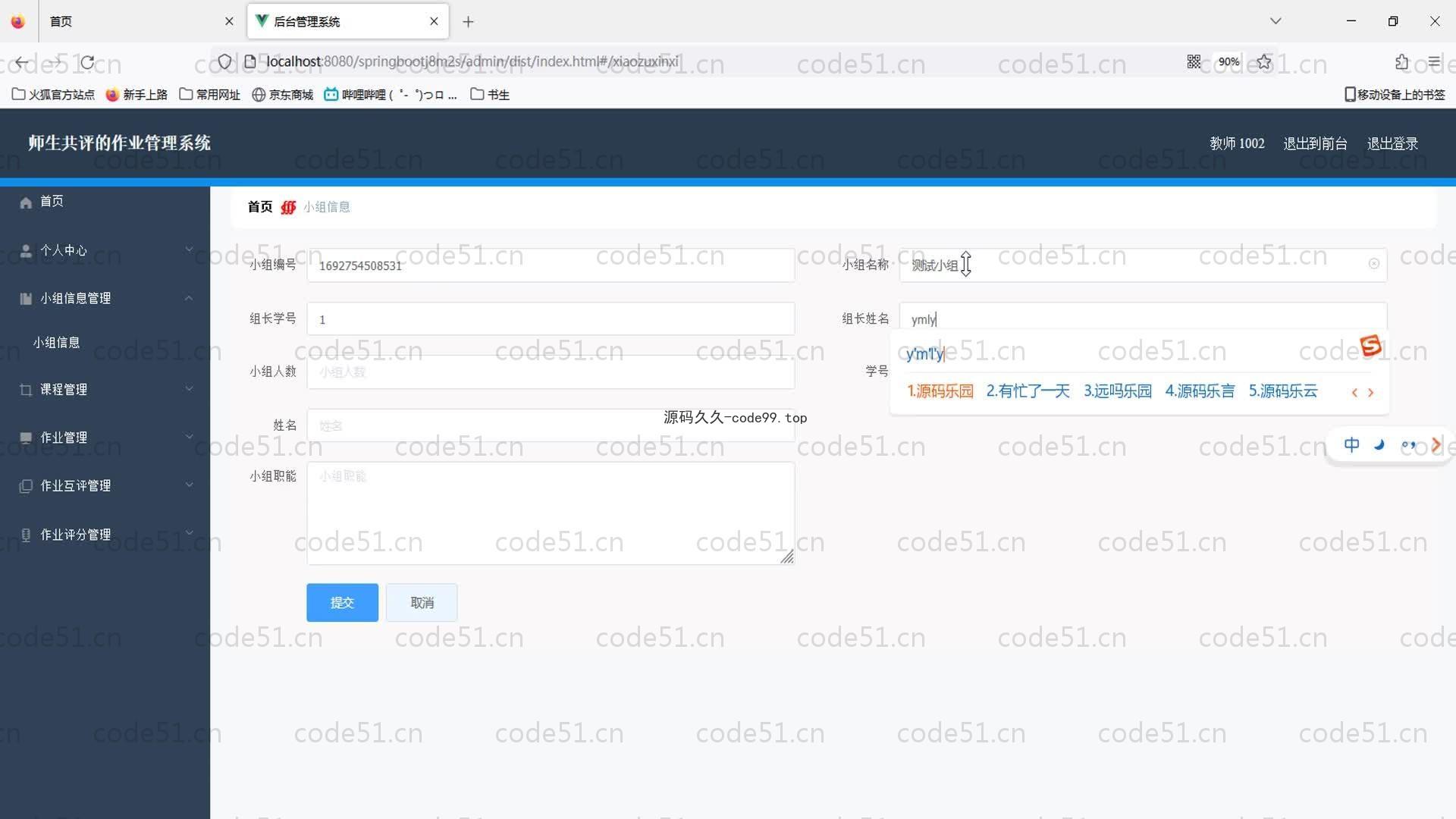The width and height of the screenshot is (1456, 819).
Task: Select IME candidate 3.远吗乐园
Action: click(1117, 391)
